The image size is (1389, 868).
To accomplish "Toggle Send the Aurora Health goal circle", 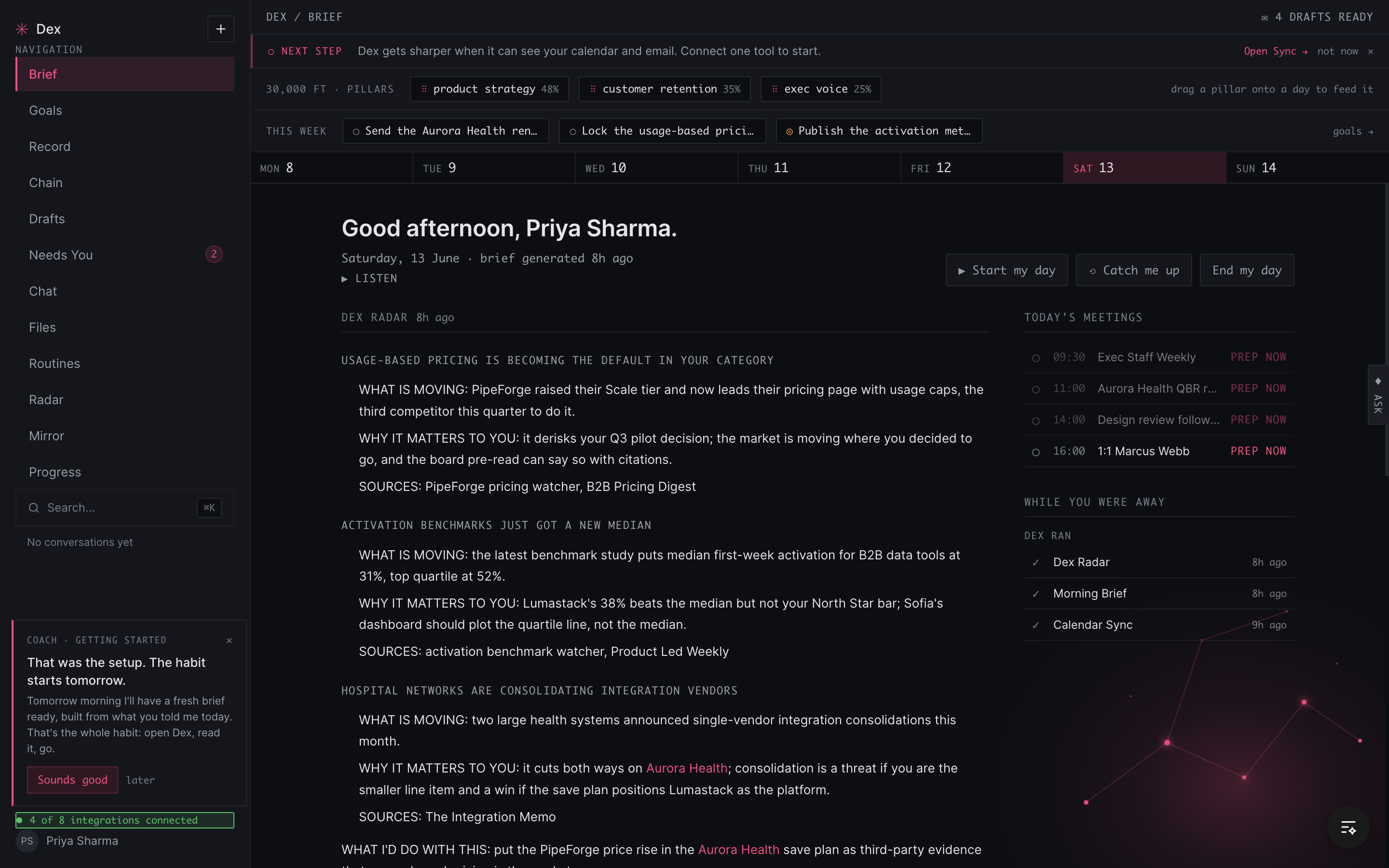I will 356,132.
